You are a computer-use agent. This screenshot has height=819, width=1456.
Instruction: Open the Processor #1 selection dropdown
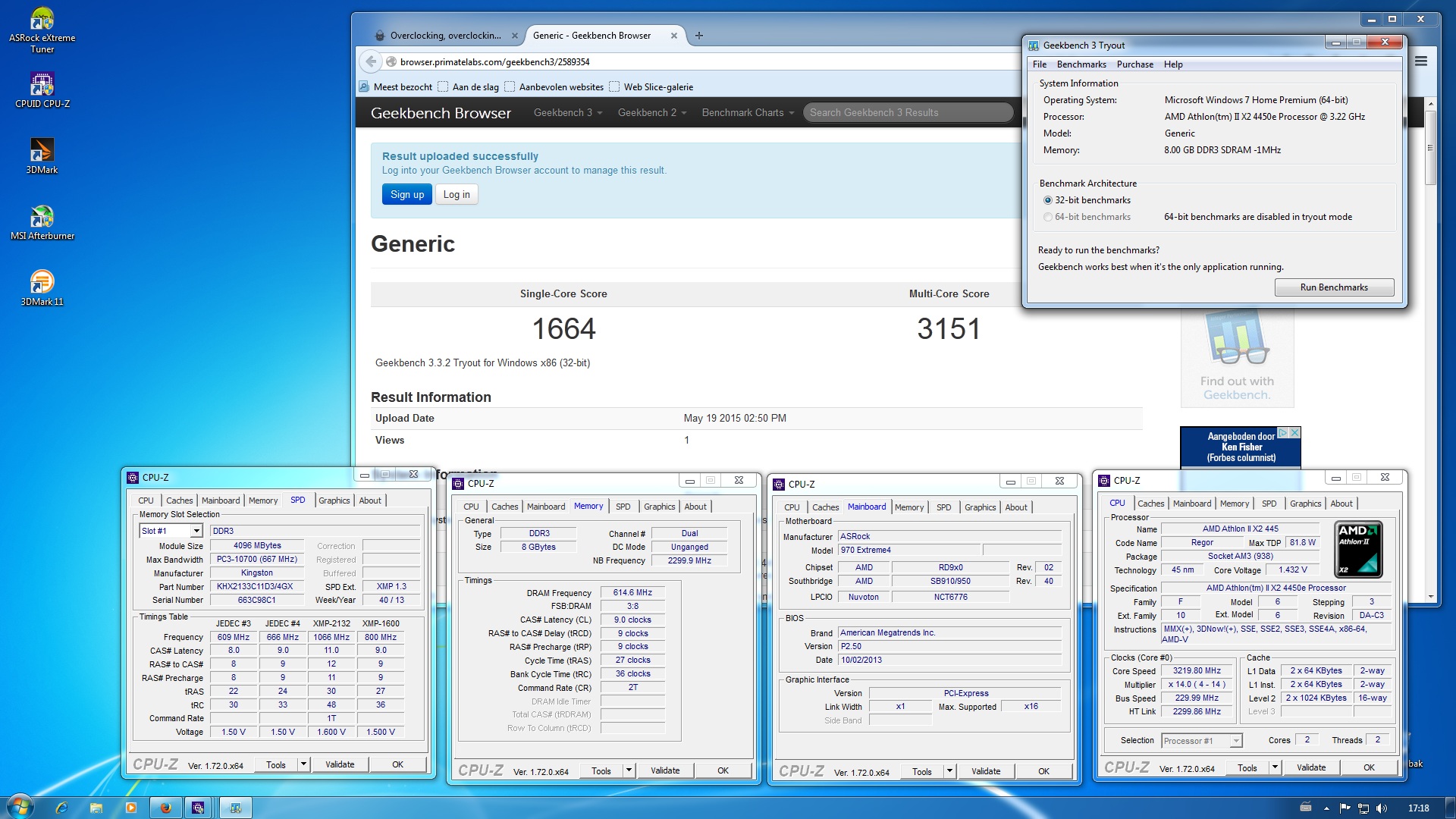1236,741
